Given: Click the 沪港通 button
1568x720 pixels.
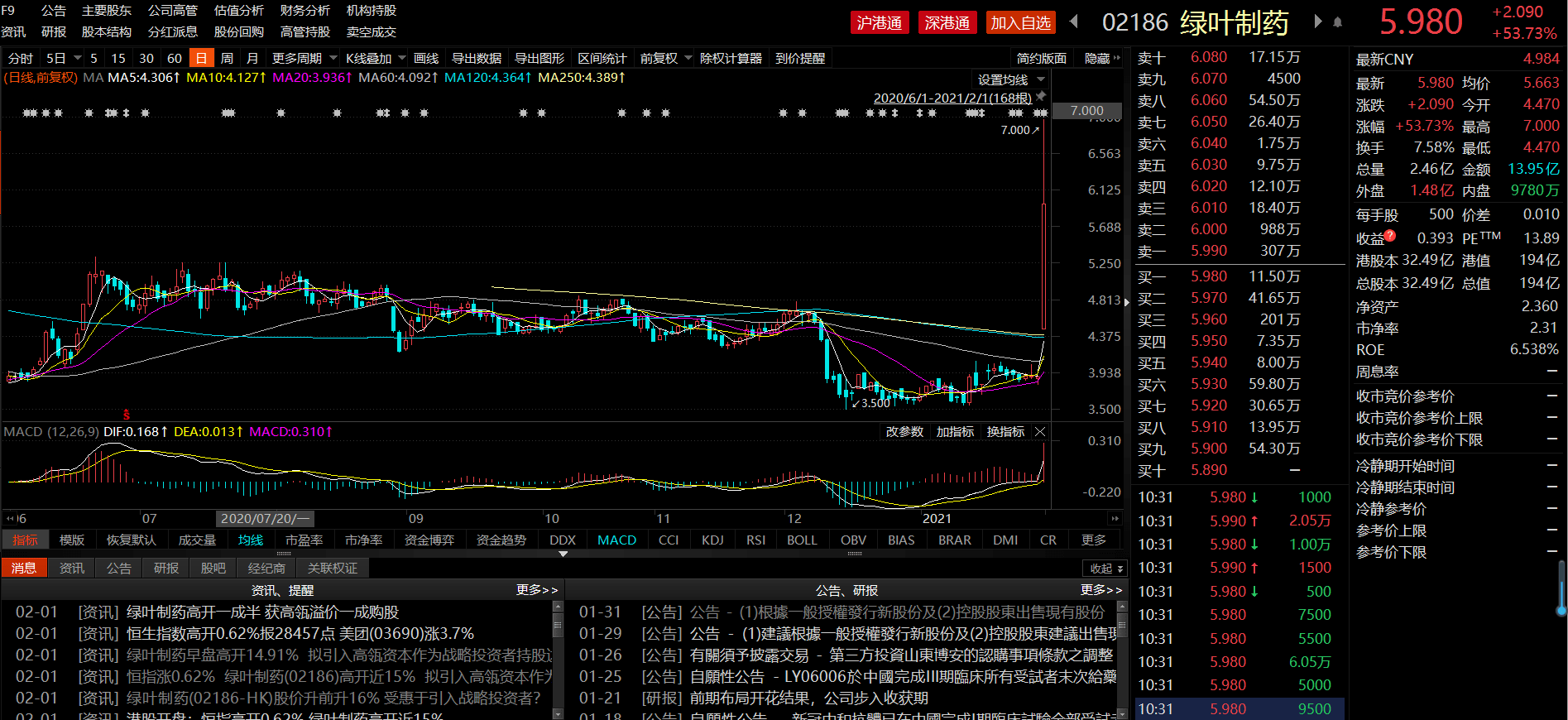Looking at the screenshot, I should [880, 22].
